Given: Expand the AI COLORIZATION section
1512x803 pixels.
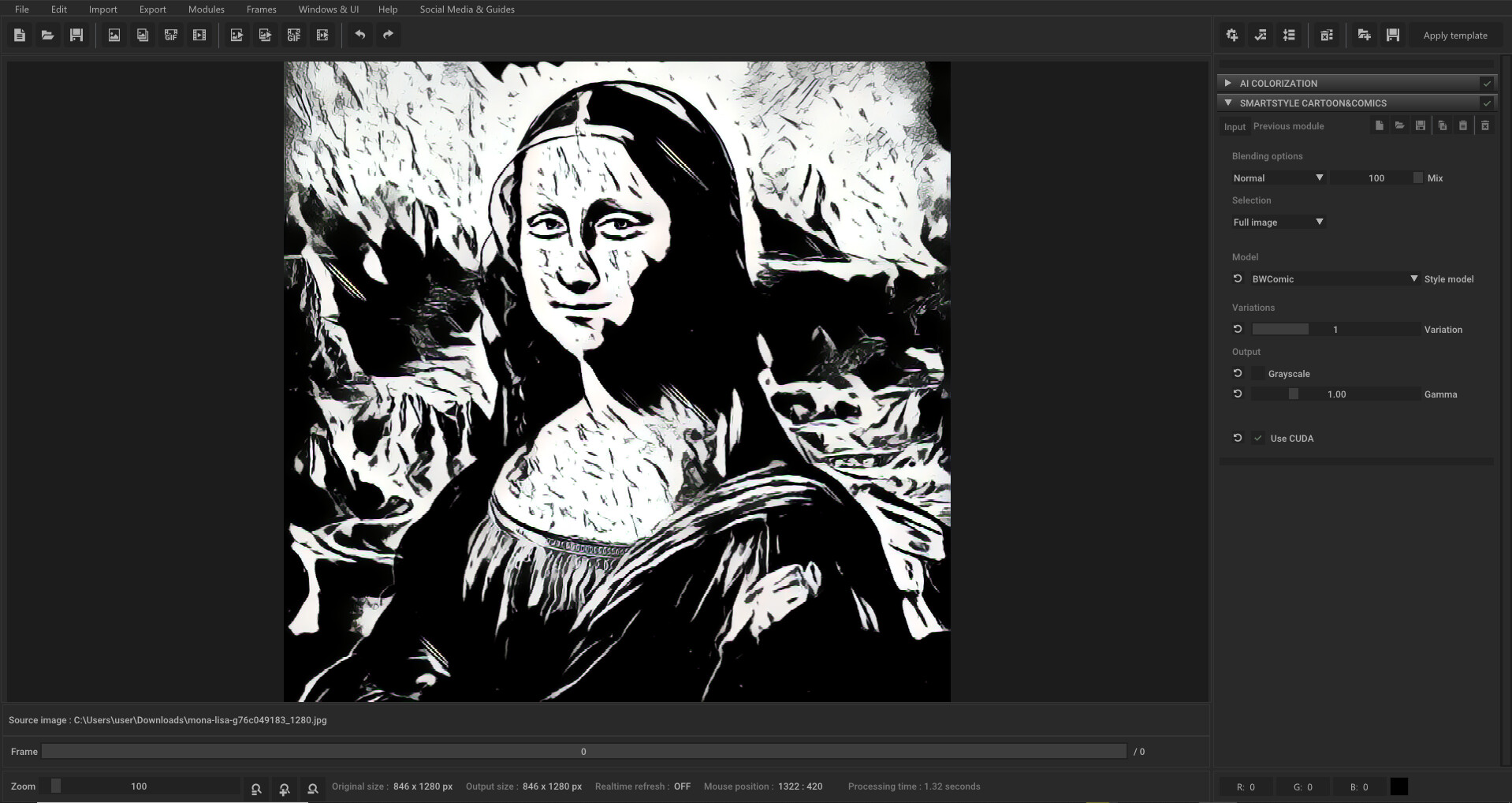Looking at the screenshot, I should pyautogui.click(x=1227, y=83).
